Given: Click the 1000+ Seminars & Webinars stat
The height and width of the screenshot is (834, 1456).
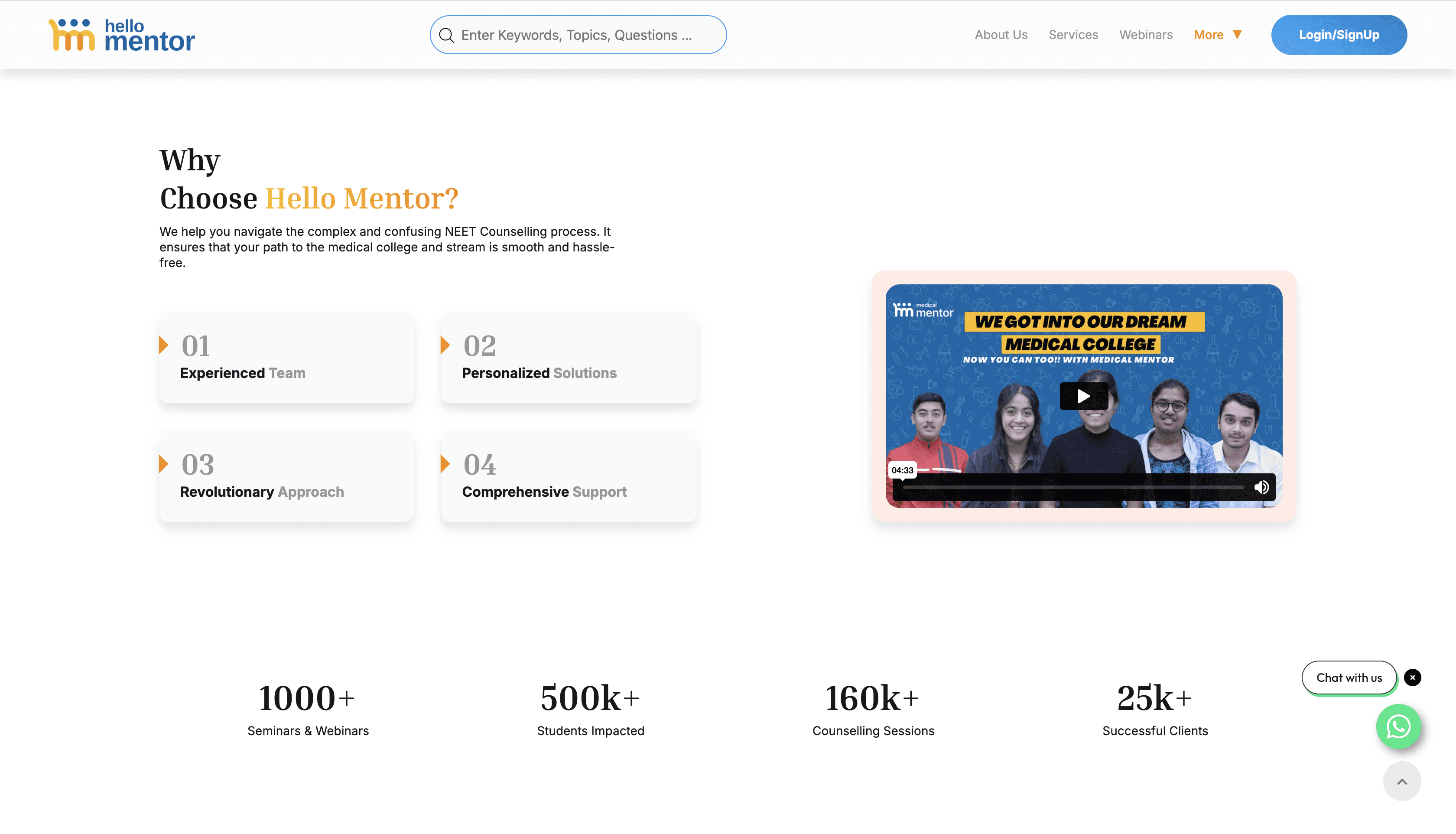Looking at the screenshot, I should pos(308,709).
